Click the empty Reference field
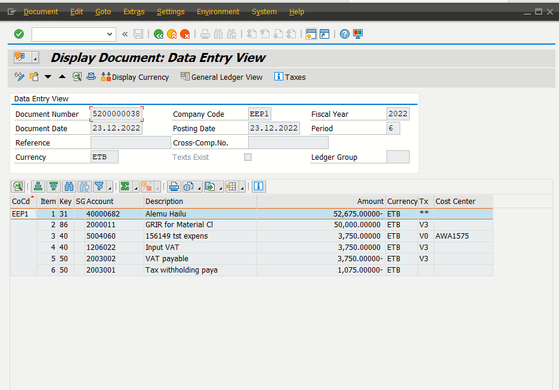The height and width of the screenshot is (390, 559). (x=130, y=143)
